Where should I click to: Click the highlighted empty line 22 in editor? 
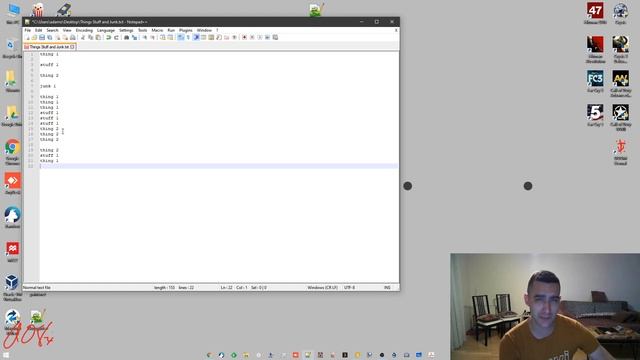(x=218, y=166)
